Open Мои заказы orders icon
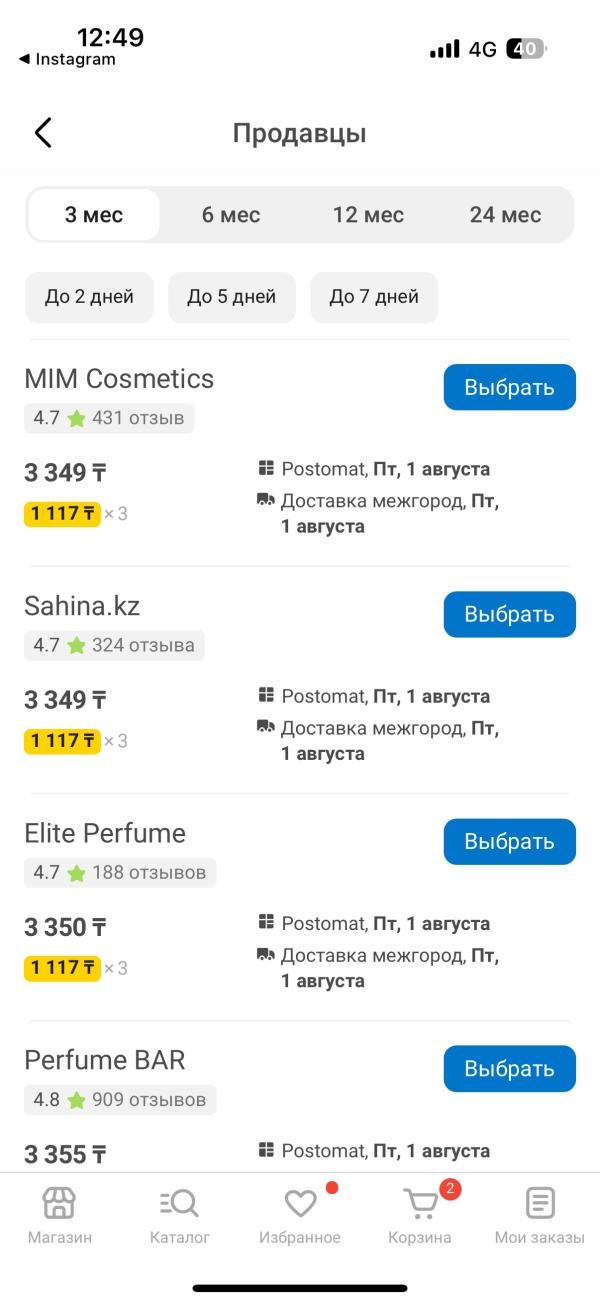Viewport: 600px width, 1303px height. tap(540, 1202)
